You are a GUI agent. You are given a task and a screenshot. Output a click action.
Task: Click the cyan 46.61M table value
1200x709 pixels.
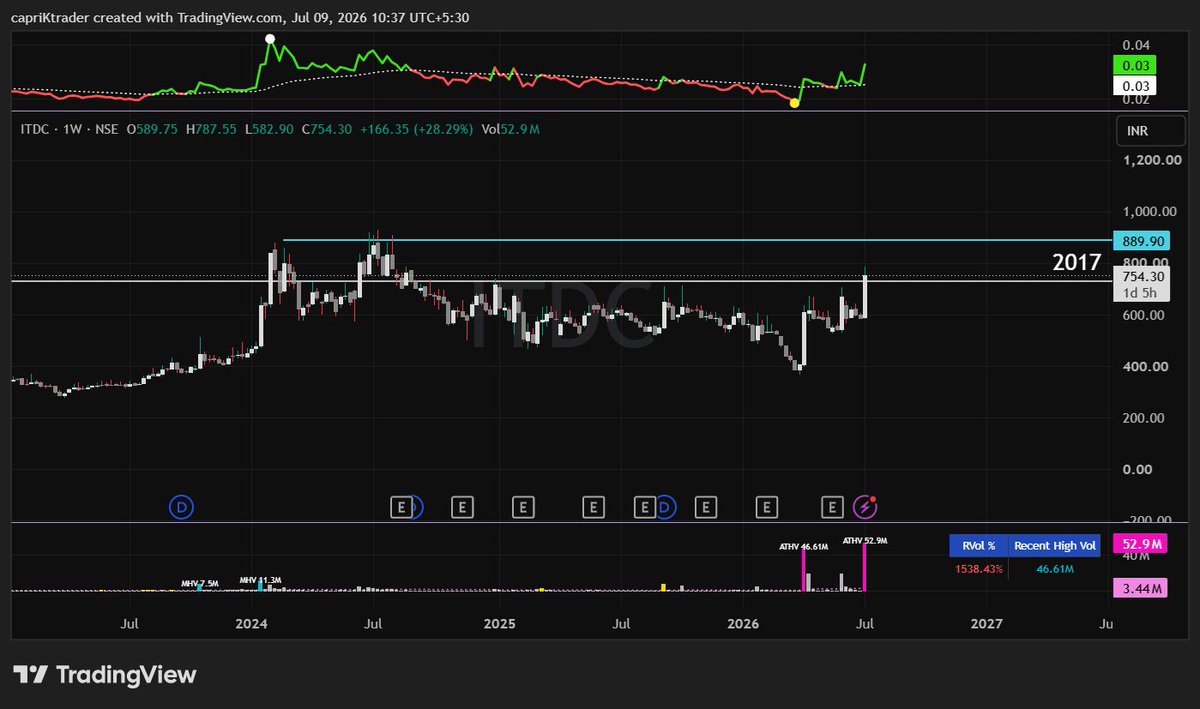(x=1056, y=568)
